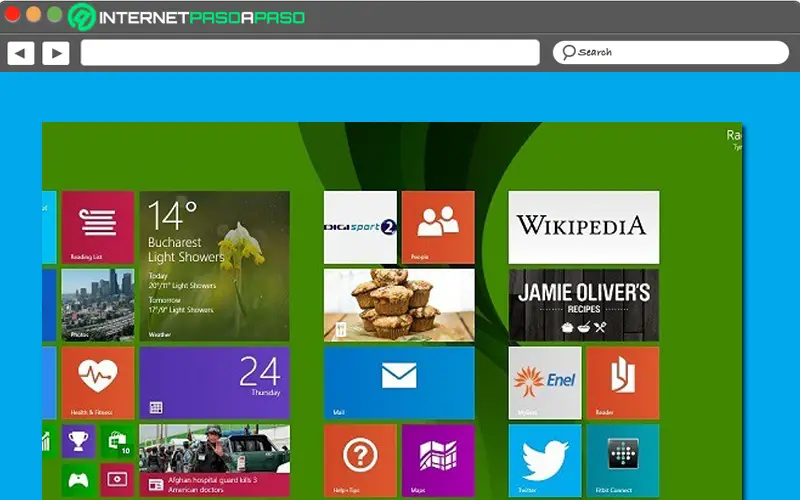The image size is (800, 500).
Task: Open the red Video tile
Action: coord(117,480)
